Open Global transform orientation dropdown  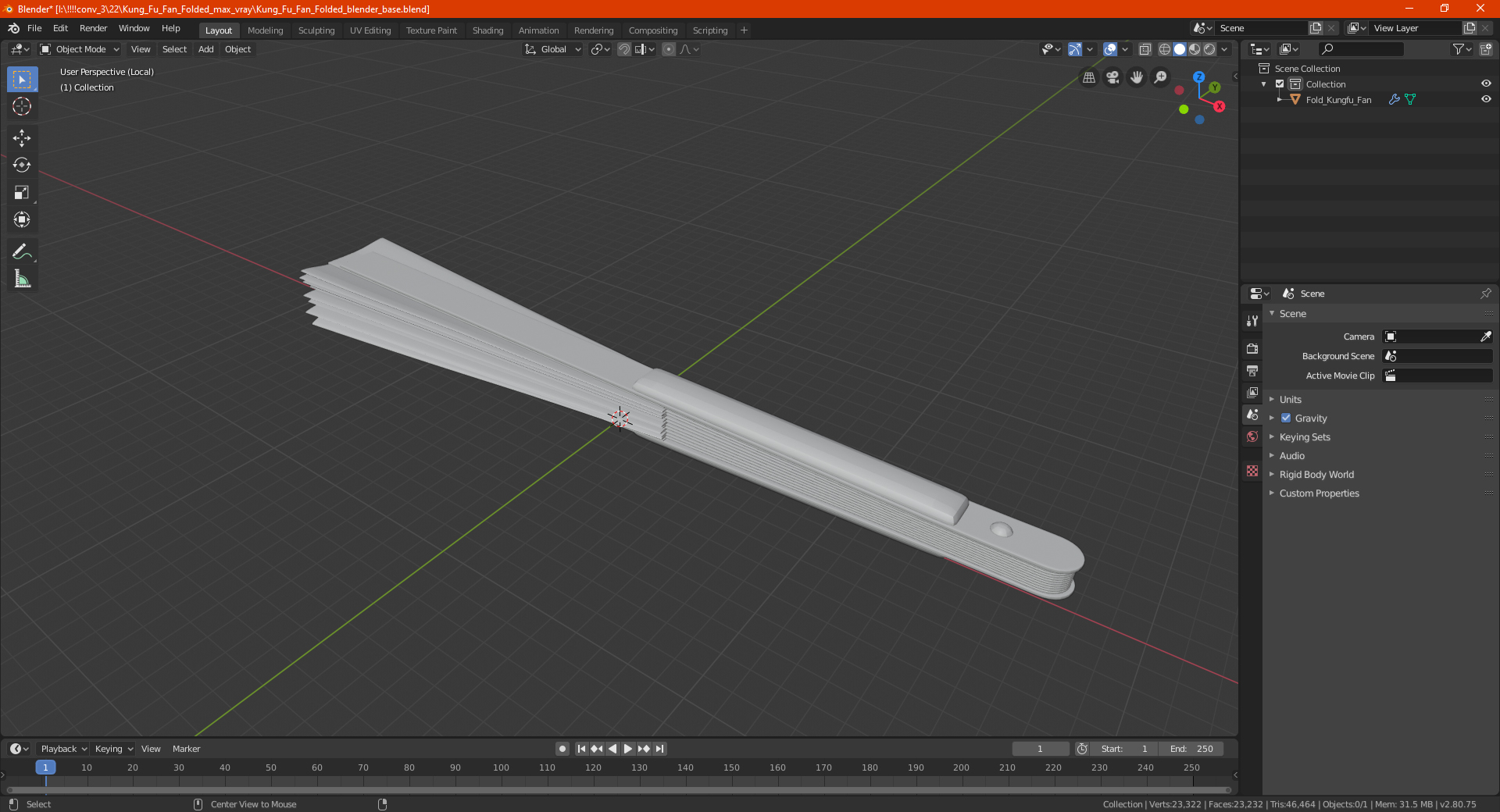552,49
